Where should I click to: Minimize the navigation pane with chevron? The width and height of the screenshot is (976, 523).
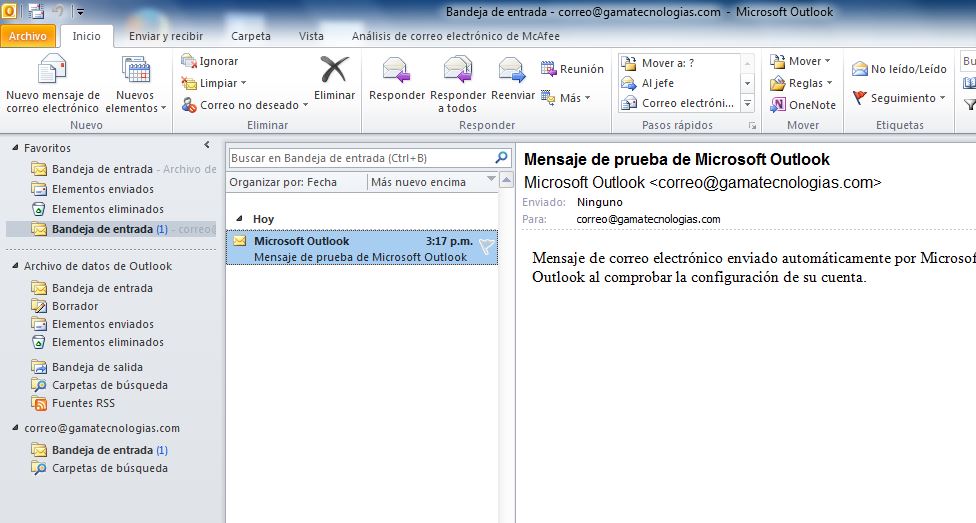click(x=207, y=145)
